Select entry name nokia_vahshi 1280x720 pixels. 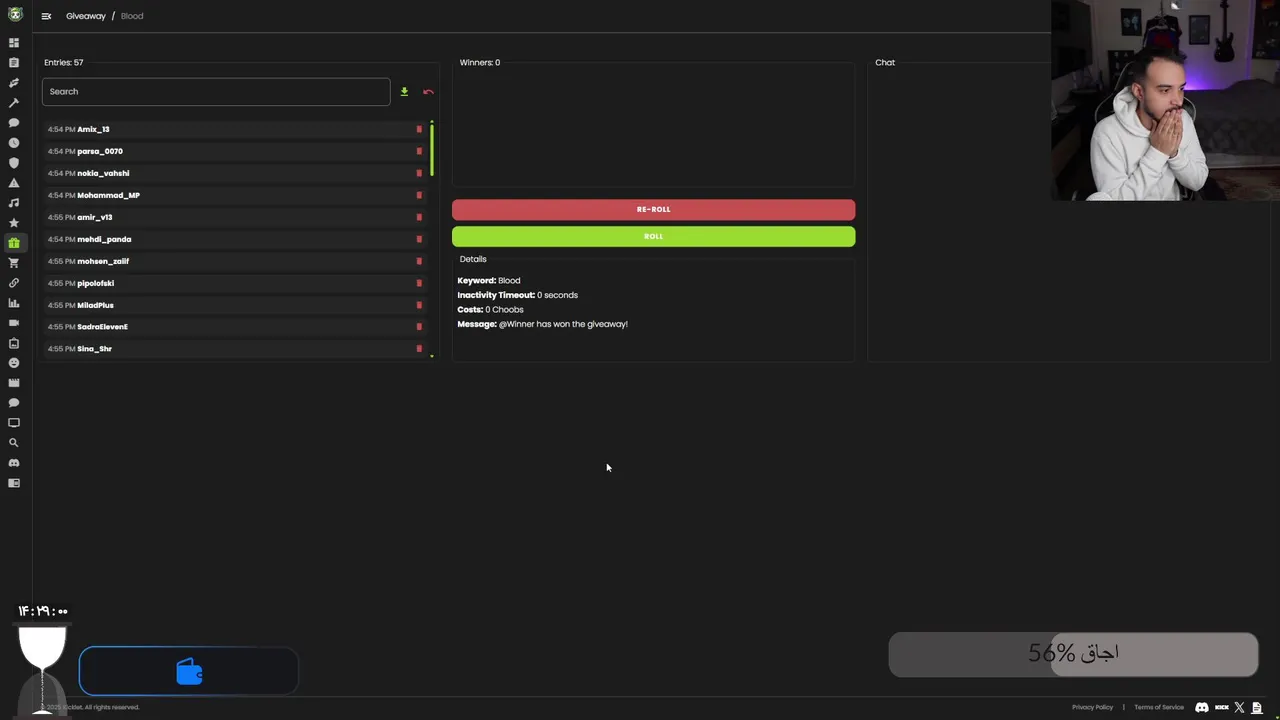[x=103, y=173]
